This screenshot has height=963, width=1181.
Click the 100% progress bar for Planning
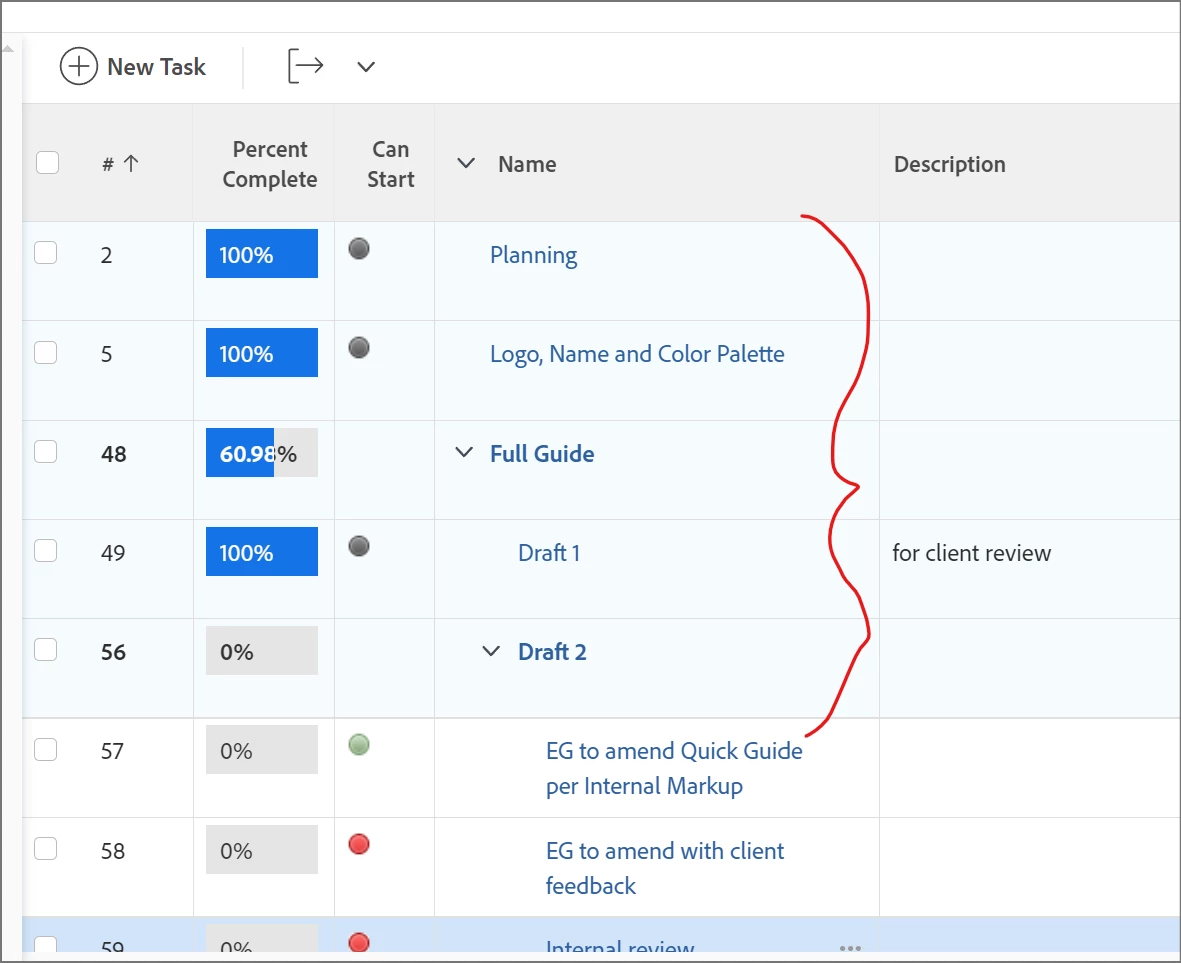pos(261,254)
